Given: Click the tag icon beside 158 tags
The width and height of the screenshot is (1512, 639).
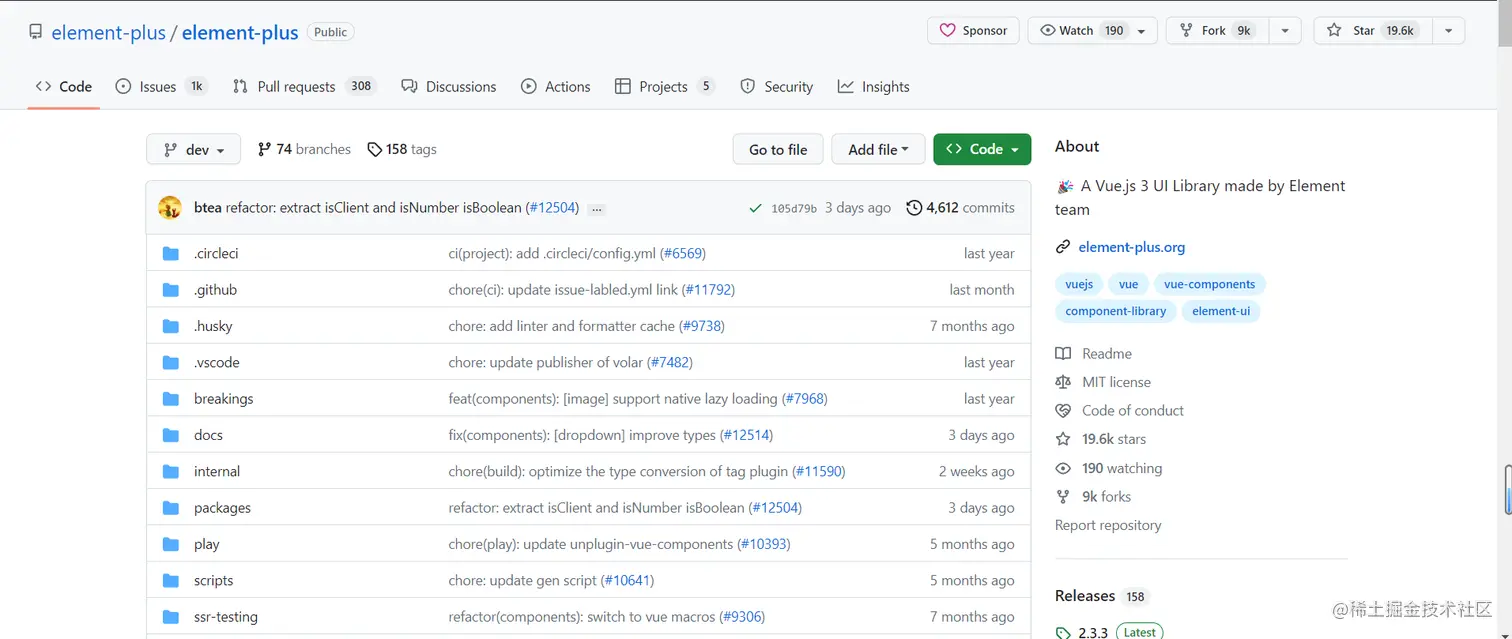Looking at the screenshot, I should tap(374, 150).
